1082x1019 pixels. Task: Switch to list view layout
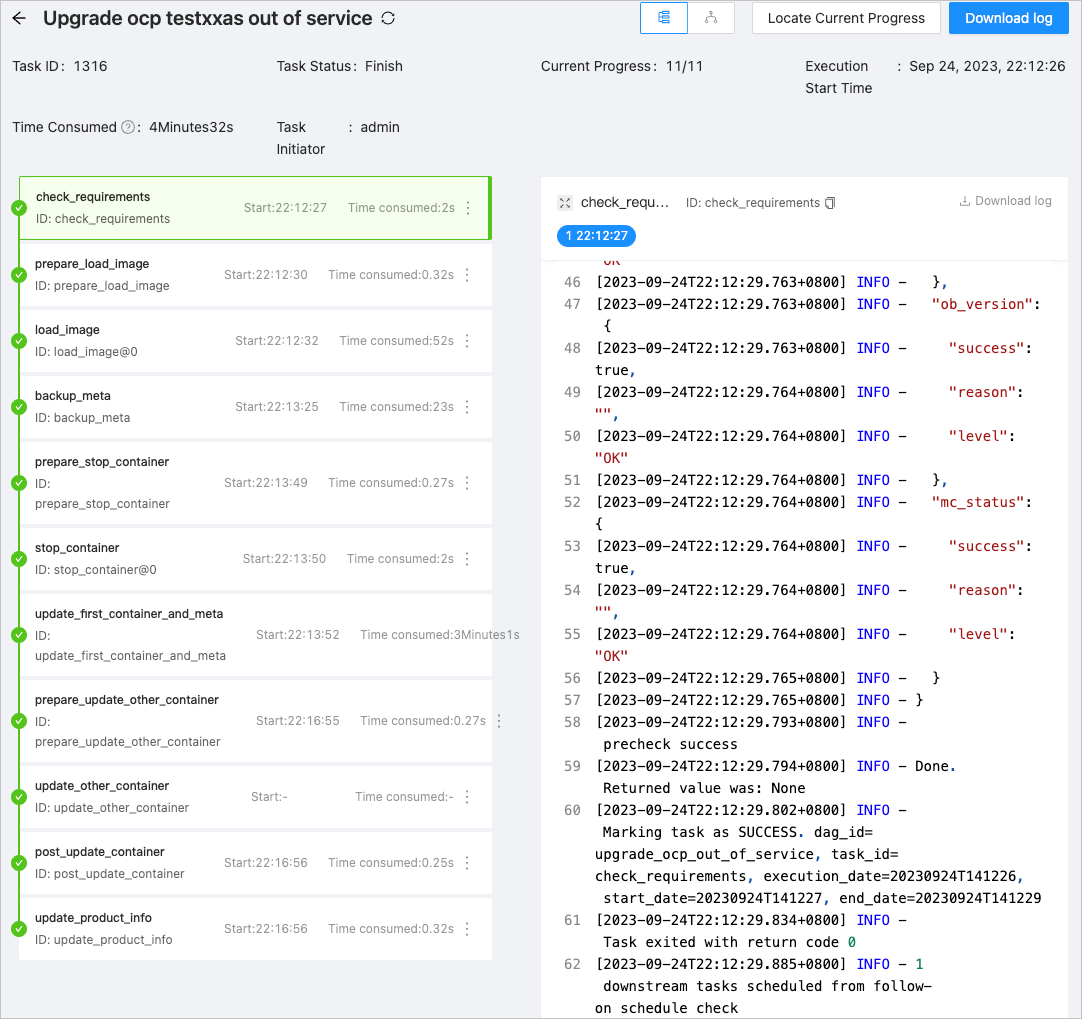click(x=664, y=18)
